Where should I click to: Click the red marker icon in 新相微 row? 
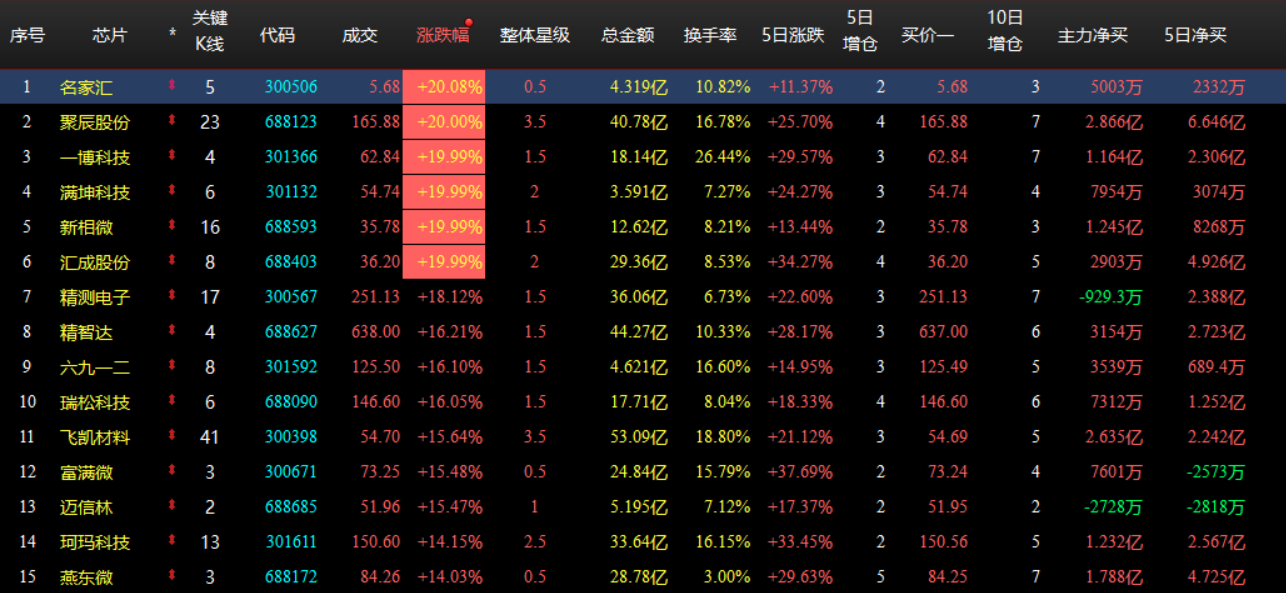[172, 226]
